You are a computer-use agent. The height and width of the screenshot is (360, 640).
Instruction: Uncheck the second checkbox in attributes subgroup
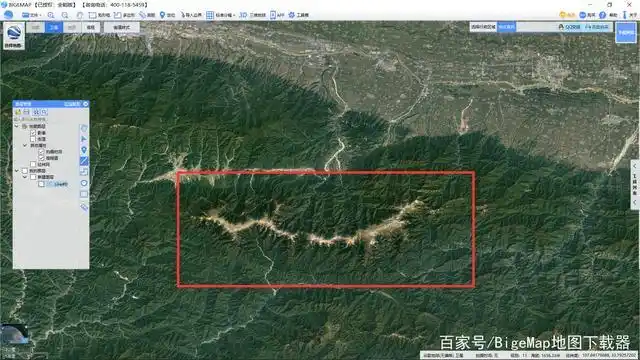pyautogui.click(x=41, y=158)
